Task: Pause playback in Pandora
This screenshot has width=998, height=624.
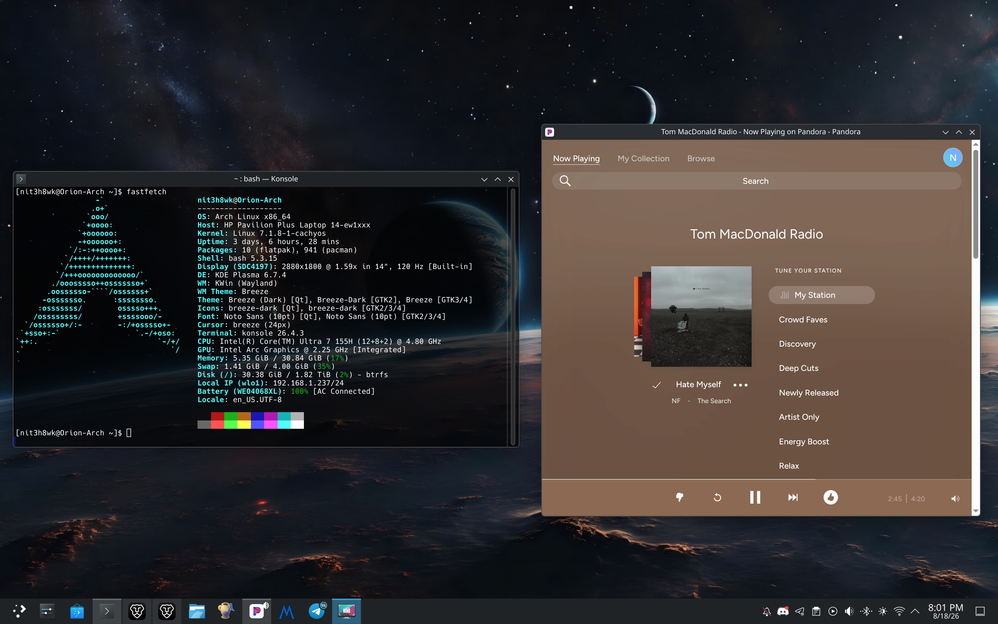Action: pos(755,497)
